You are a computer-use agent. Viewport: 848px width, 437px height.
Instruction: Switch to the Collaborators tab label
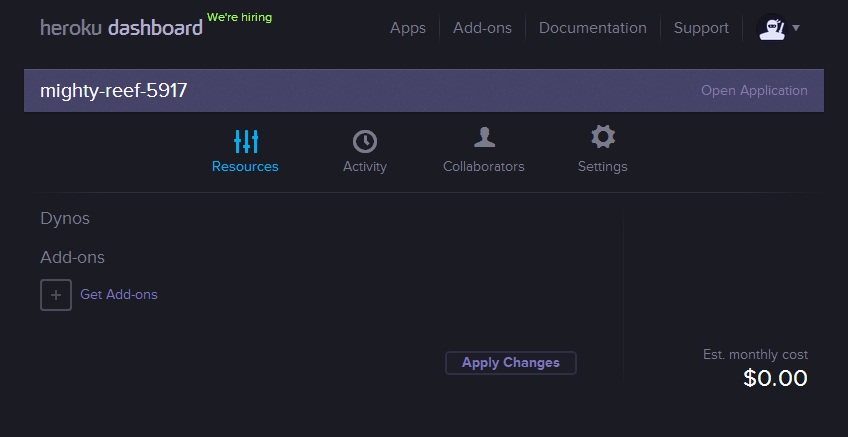(x=484, y=167)
